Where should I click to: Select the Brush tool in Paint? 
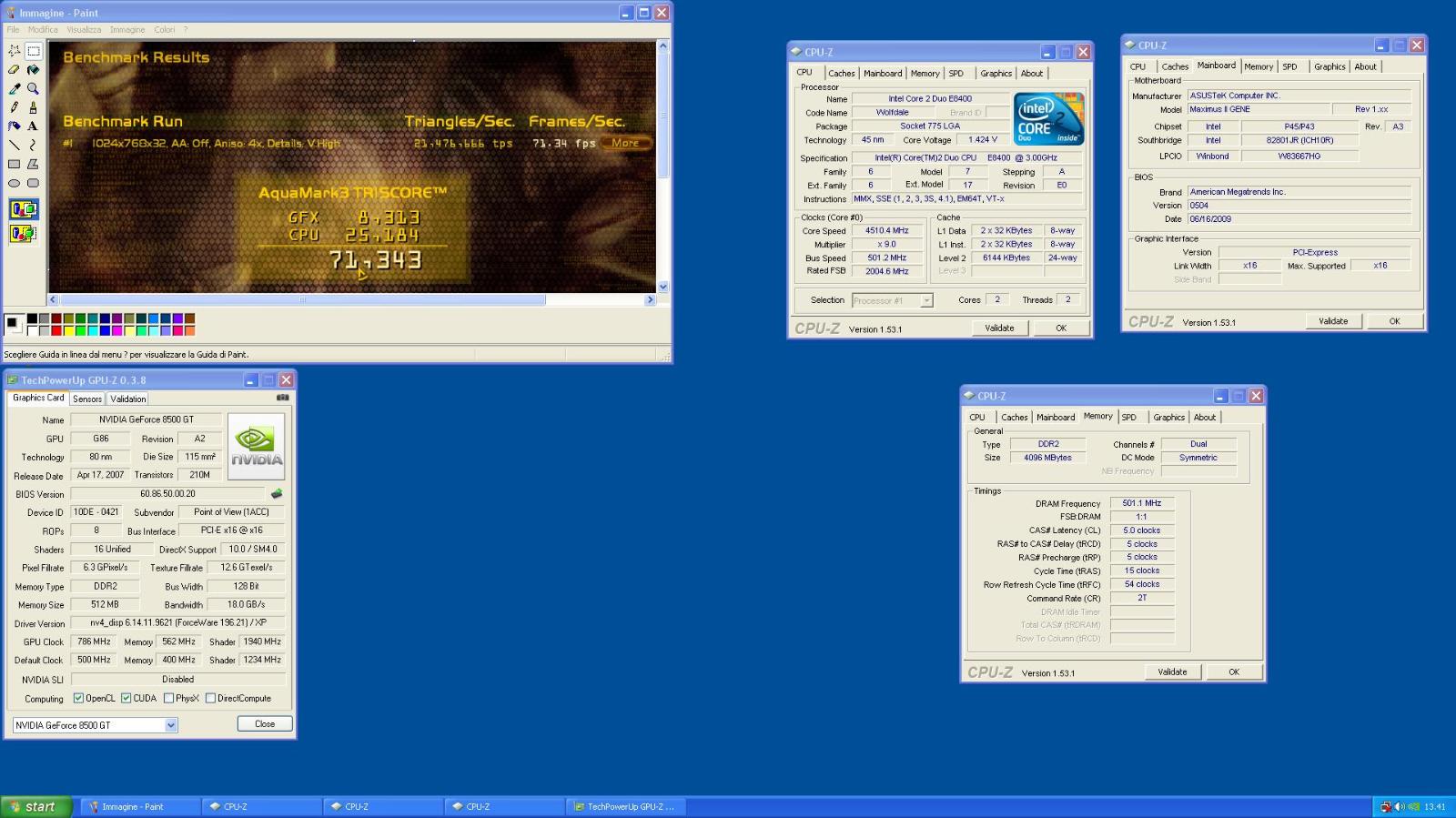(x=33, y=107)
